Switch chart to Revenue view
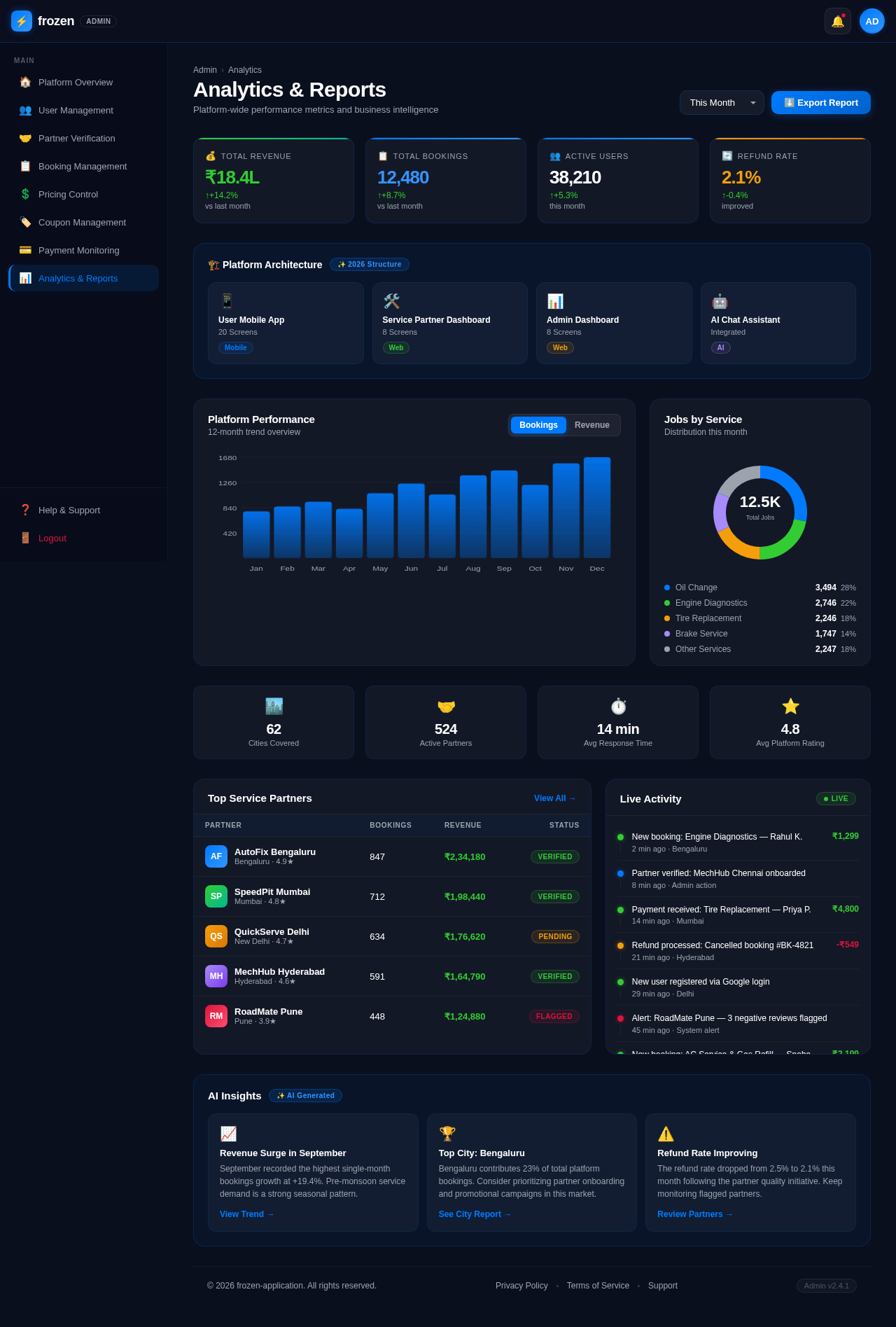896x1327 pixels. (x=592, y=425)
